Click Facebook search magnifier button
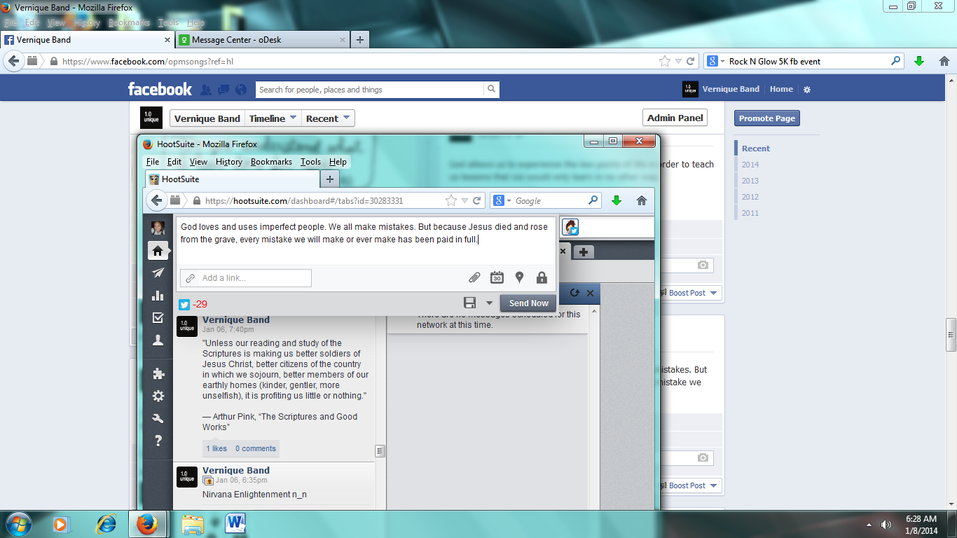This screenshot has width=957, height=538. pos(491,89)
